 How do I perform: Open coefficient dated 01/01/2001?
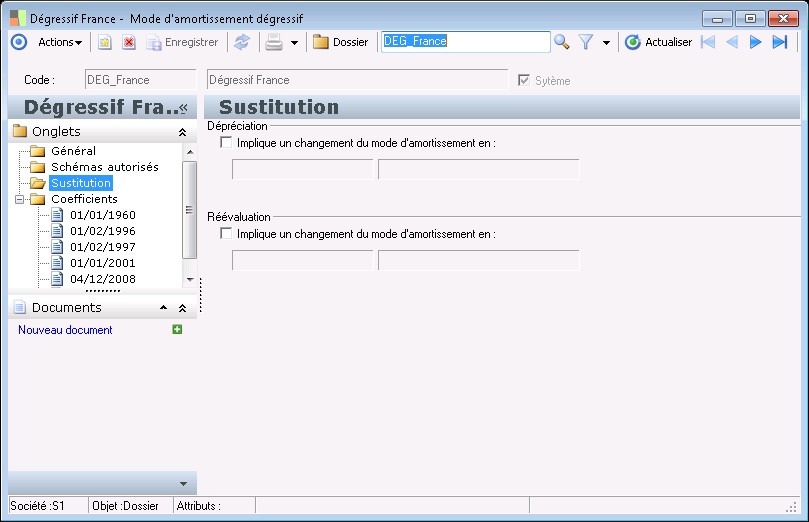click(103, 263)
